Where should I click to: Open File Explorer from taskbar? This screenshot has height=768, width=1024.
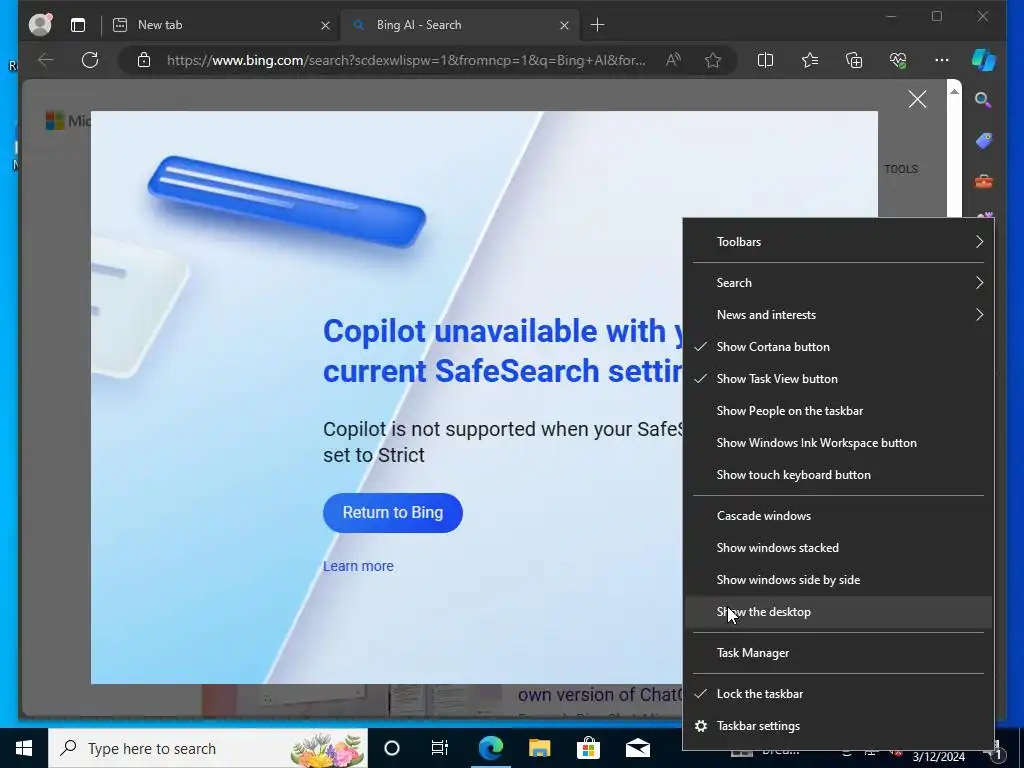539,748
